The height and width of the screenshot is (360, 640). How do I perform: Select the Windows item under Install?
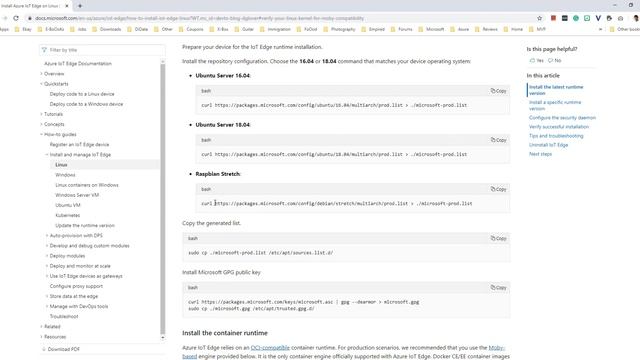(x=65, y=175)
